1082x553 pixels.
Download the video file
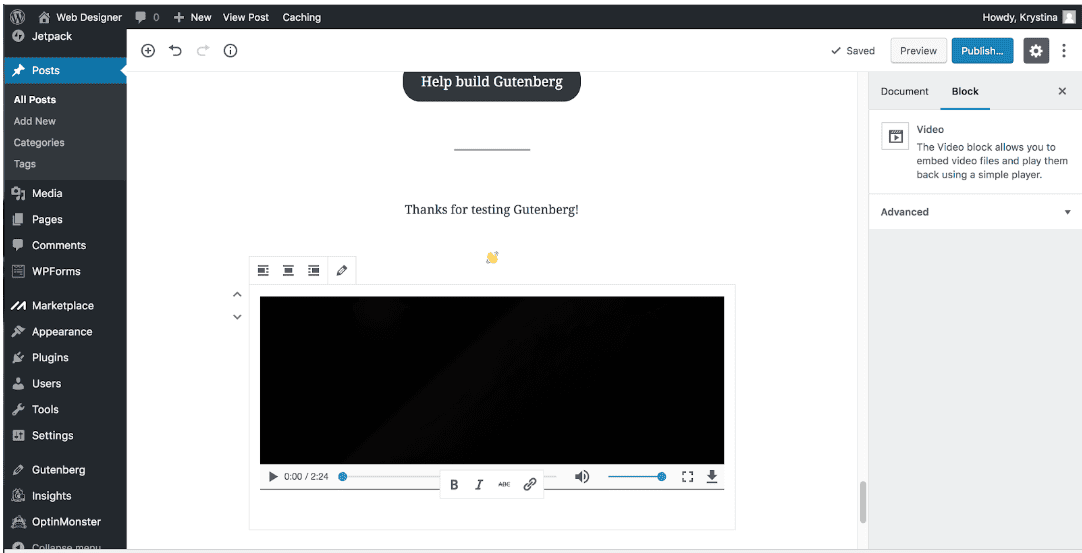pyautogui.click(x=712, y=477)
